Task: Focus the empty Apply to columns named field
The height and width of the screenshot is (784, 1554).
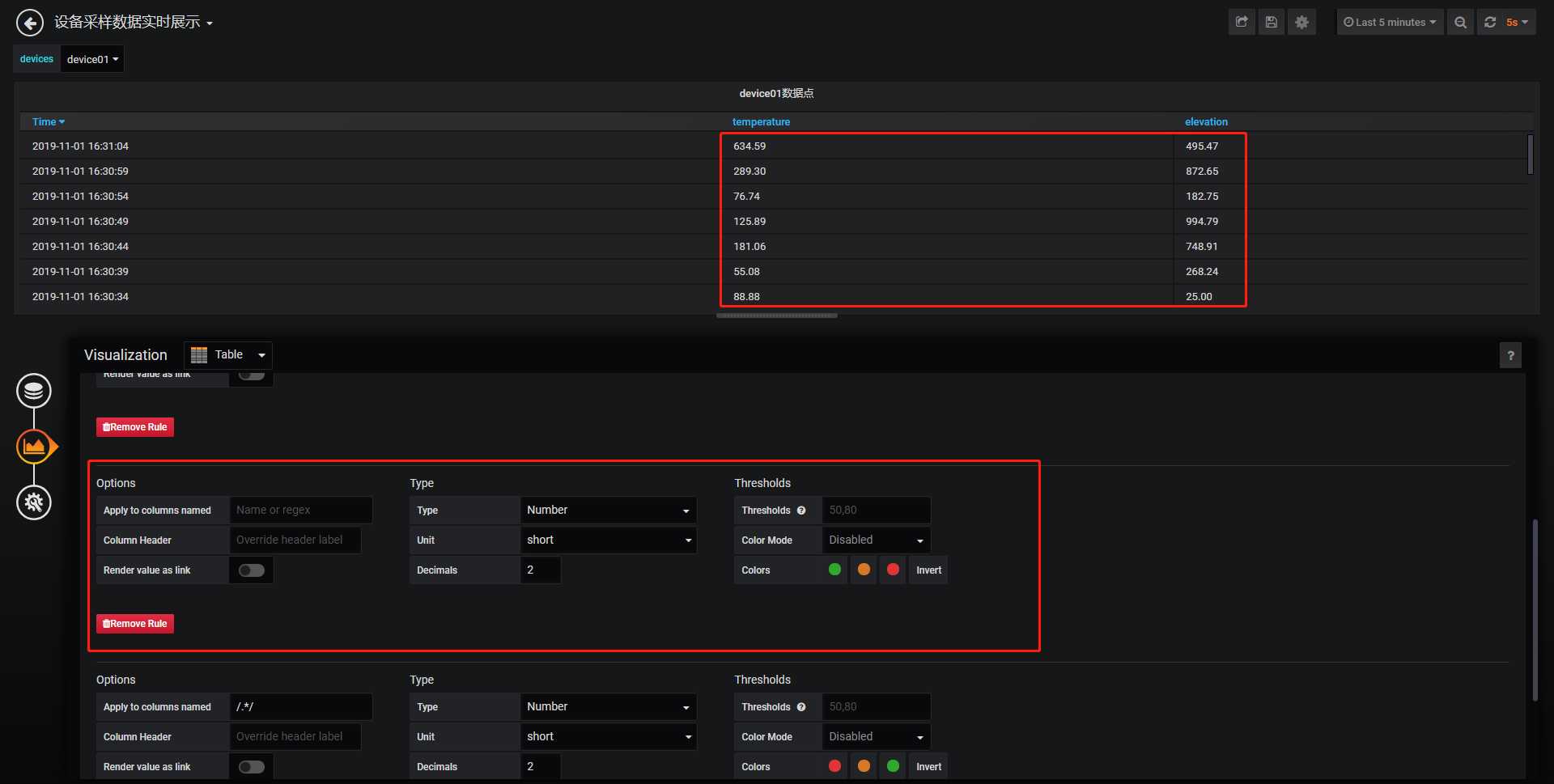Action: [301, 511]
